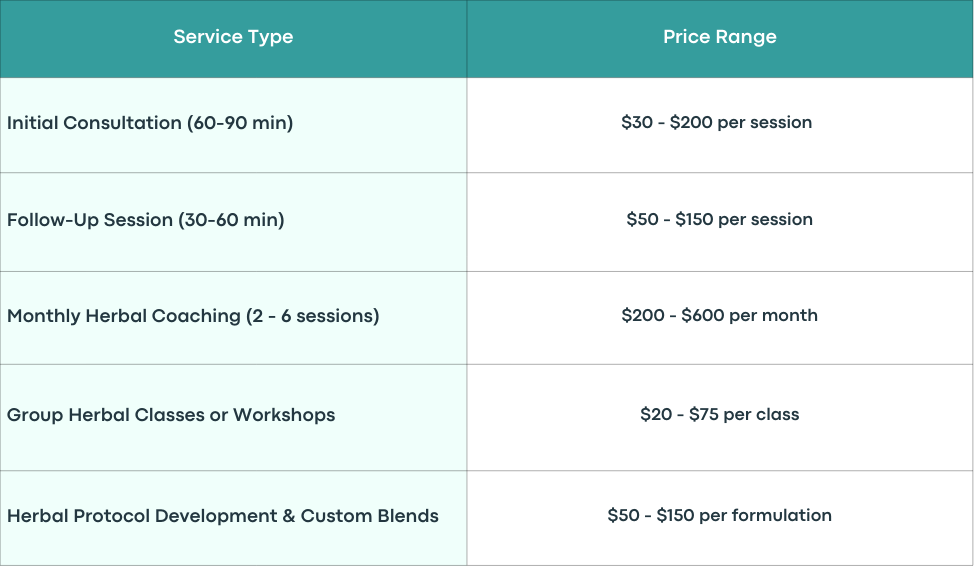
Task: Click the "(2 - 6 sessions)" text
Action: pos(312,316)
